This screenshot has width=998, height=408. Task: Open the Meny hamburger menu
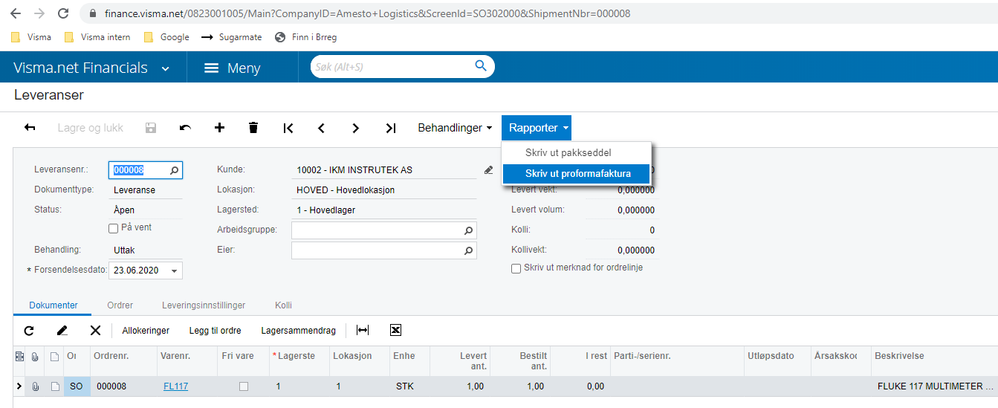232,68
